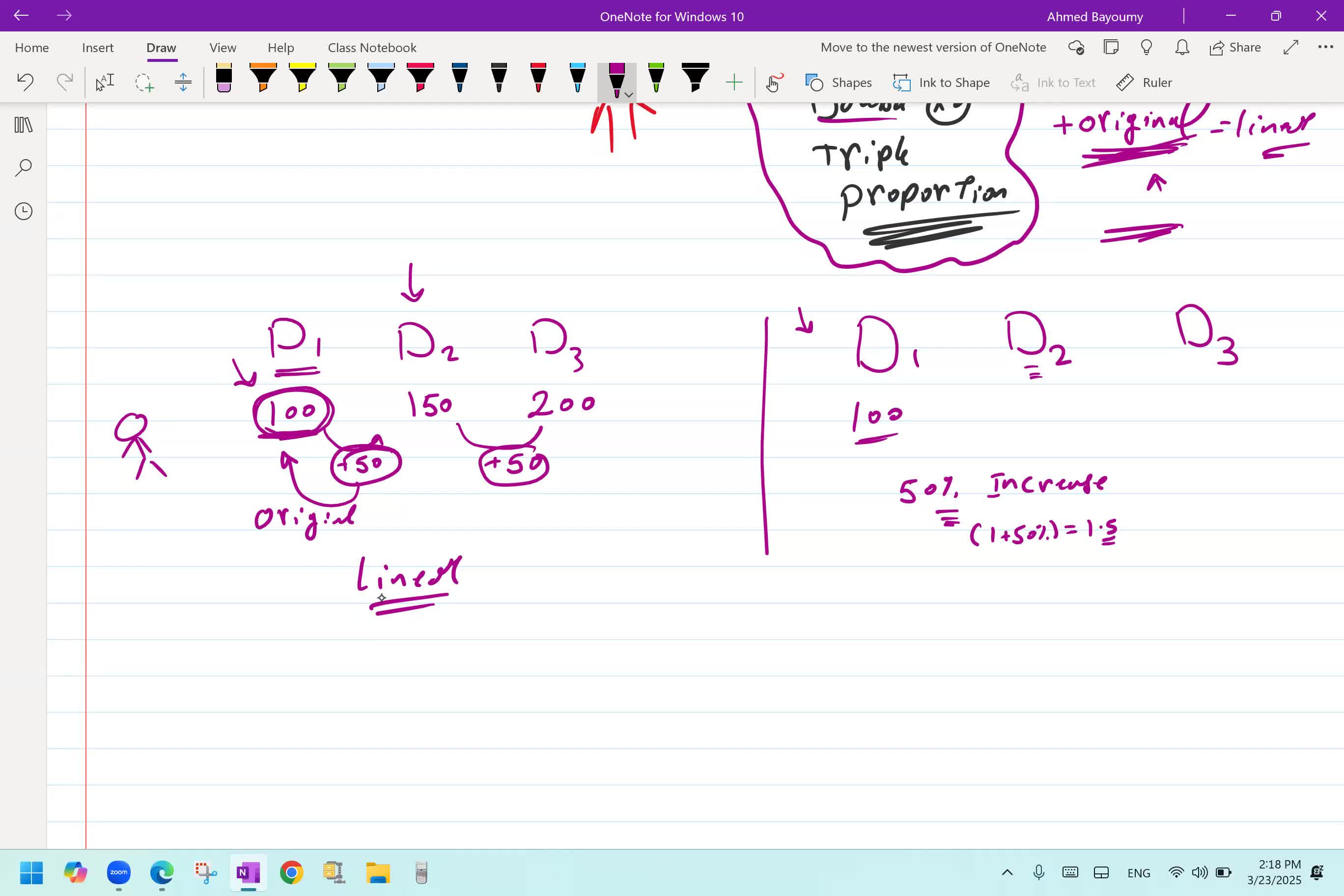
Task: Select the Lasso Select tool
Action: pos(144,83)
